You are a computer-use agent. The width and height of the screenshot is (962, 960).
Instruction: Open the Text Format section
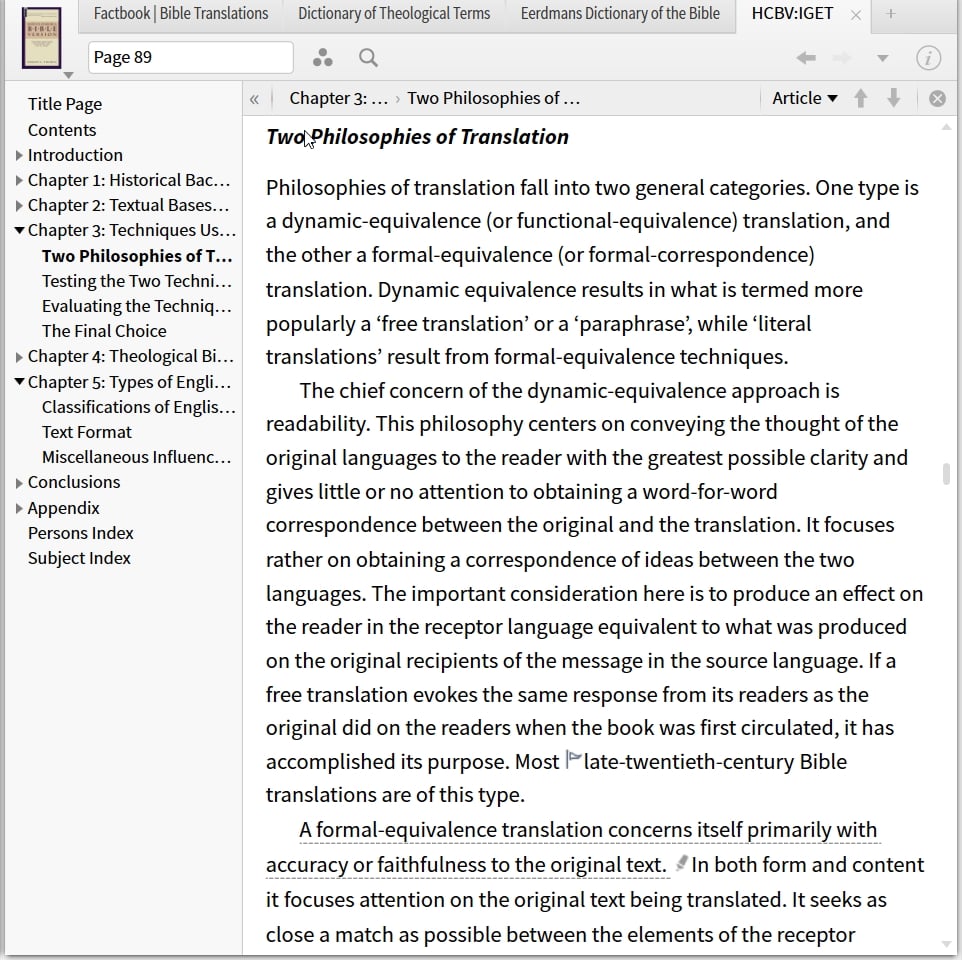[87, 432]
